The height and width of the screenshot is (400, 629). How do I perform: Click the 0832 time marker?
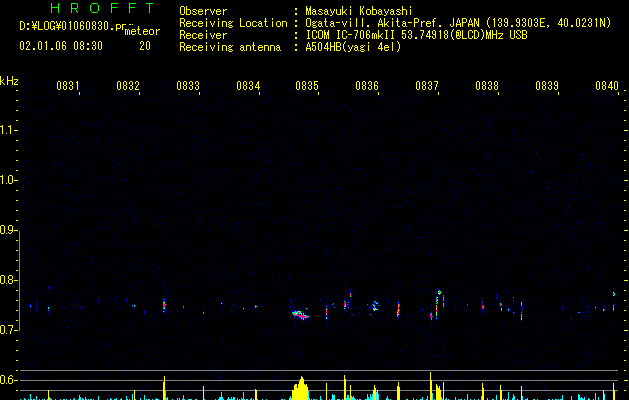coord(128,85)
